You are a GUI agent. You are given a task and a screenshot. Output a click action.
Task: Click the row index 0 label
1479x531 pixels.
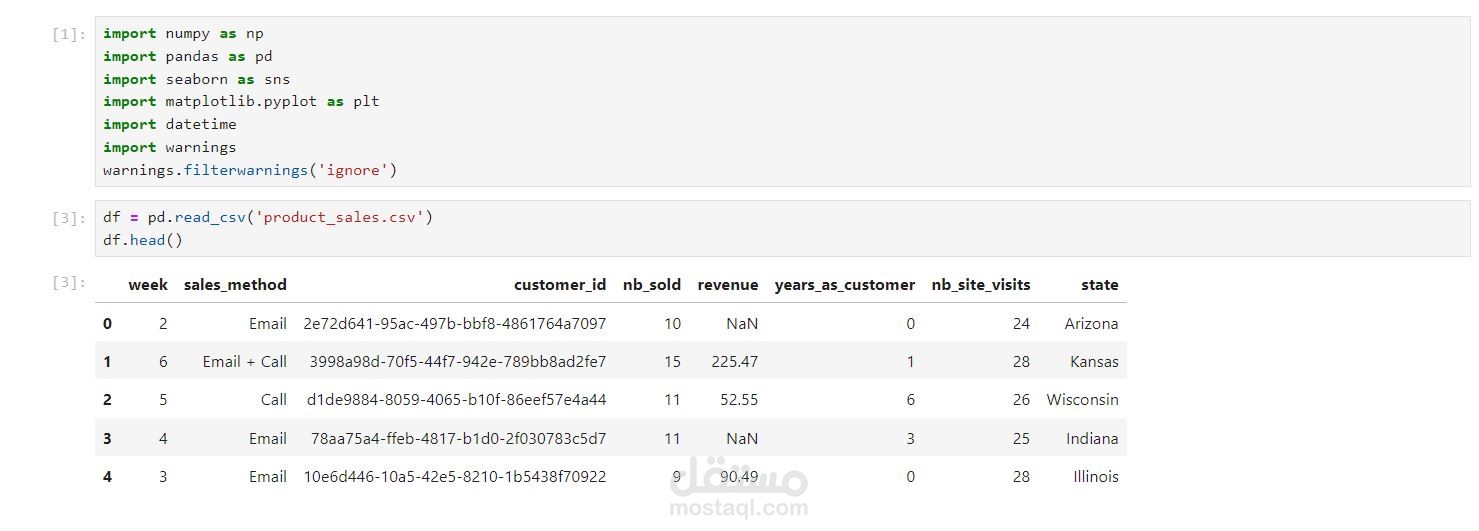[x=107, y=324]
